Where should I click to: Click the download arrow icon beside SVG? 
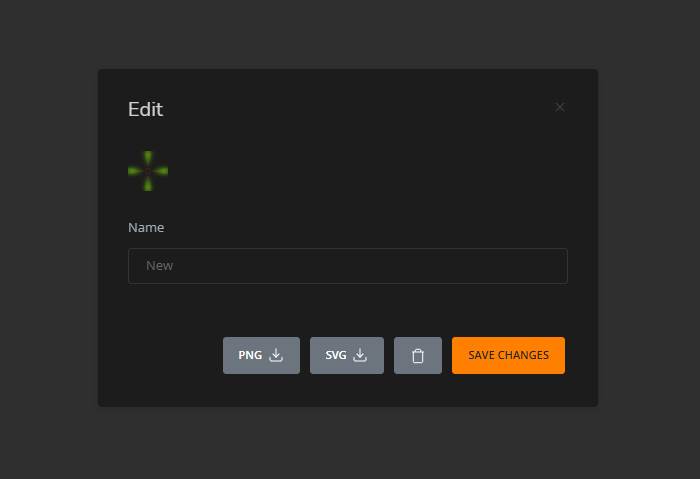coord(361,355)
